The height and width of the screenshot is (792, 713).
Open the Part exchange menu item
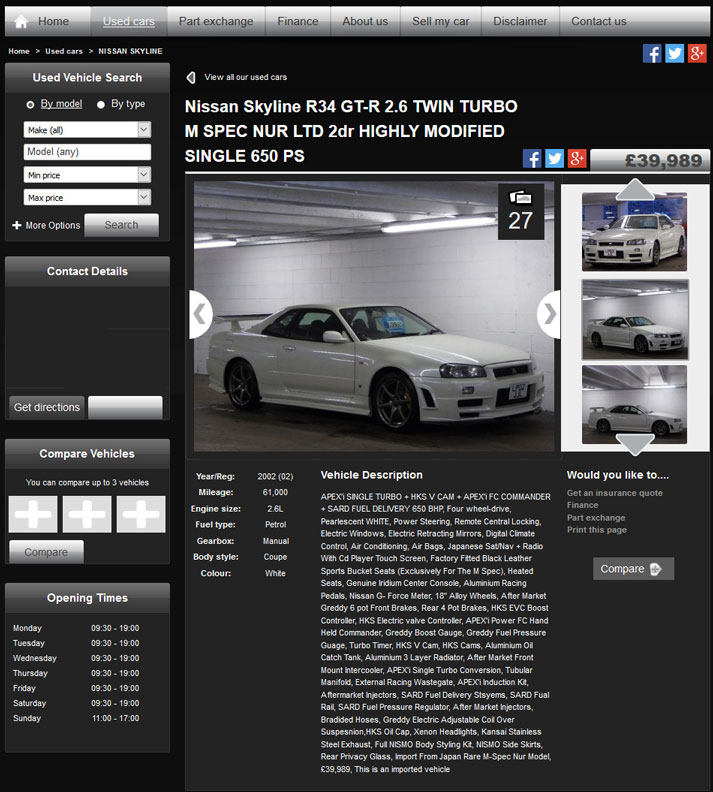point(216,21)
